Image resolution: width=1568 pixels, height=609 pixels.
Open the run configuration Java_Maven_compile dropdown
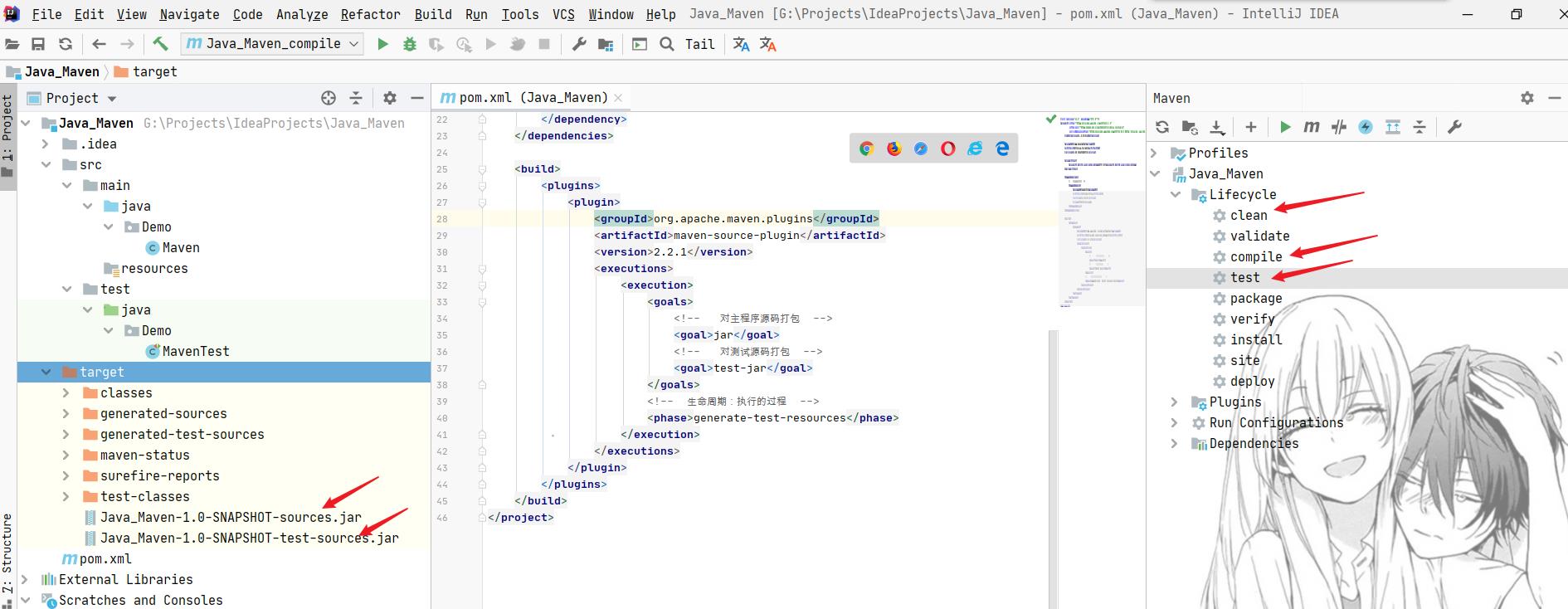tap(273, 44)
